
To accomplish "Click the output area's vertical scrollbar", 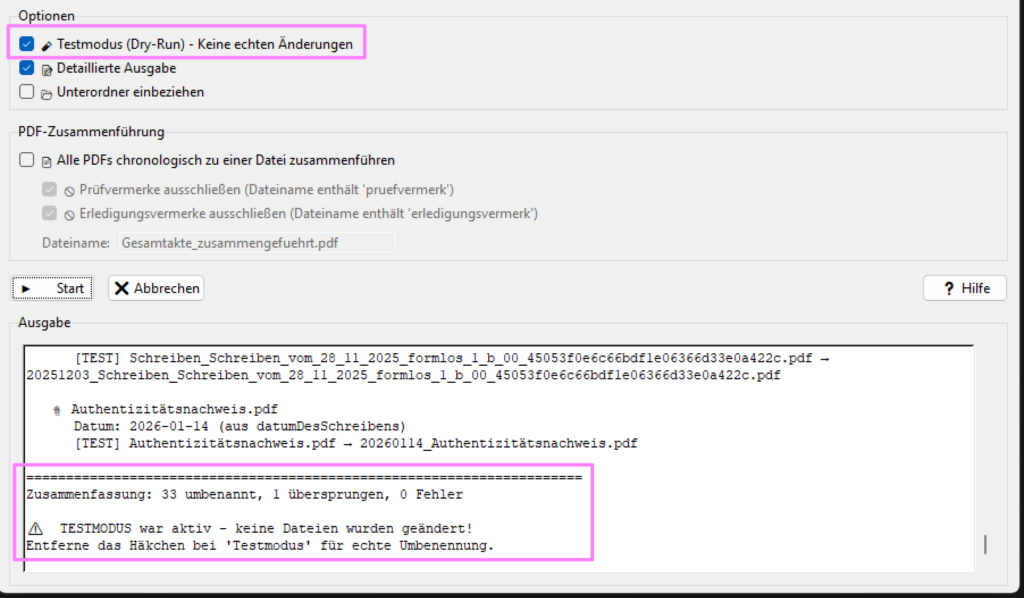I will point(984,543).
